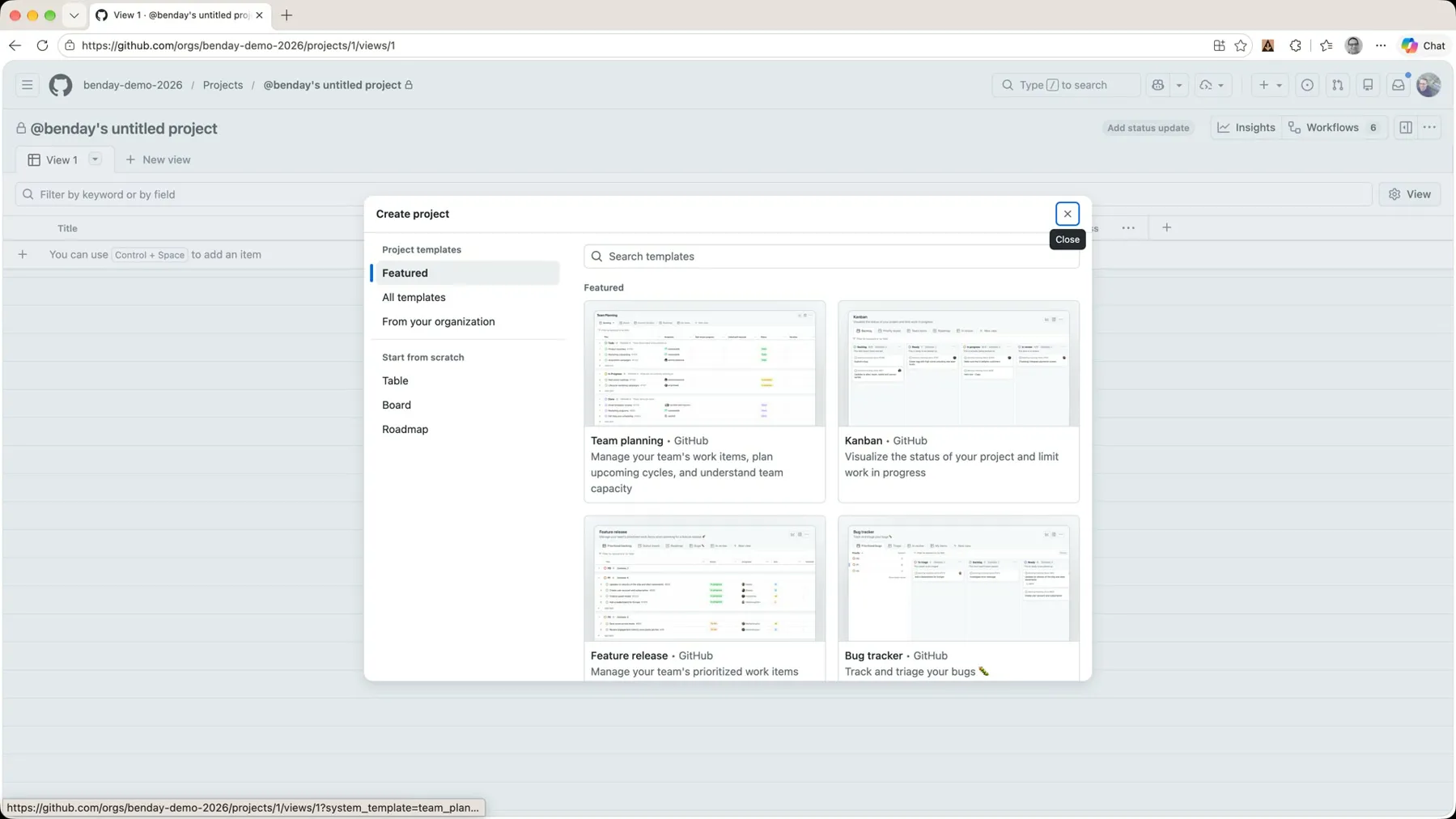Click the Search templates field
Image resolution: width=1456 pixels, height=819 pixels.
831,257
